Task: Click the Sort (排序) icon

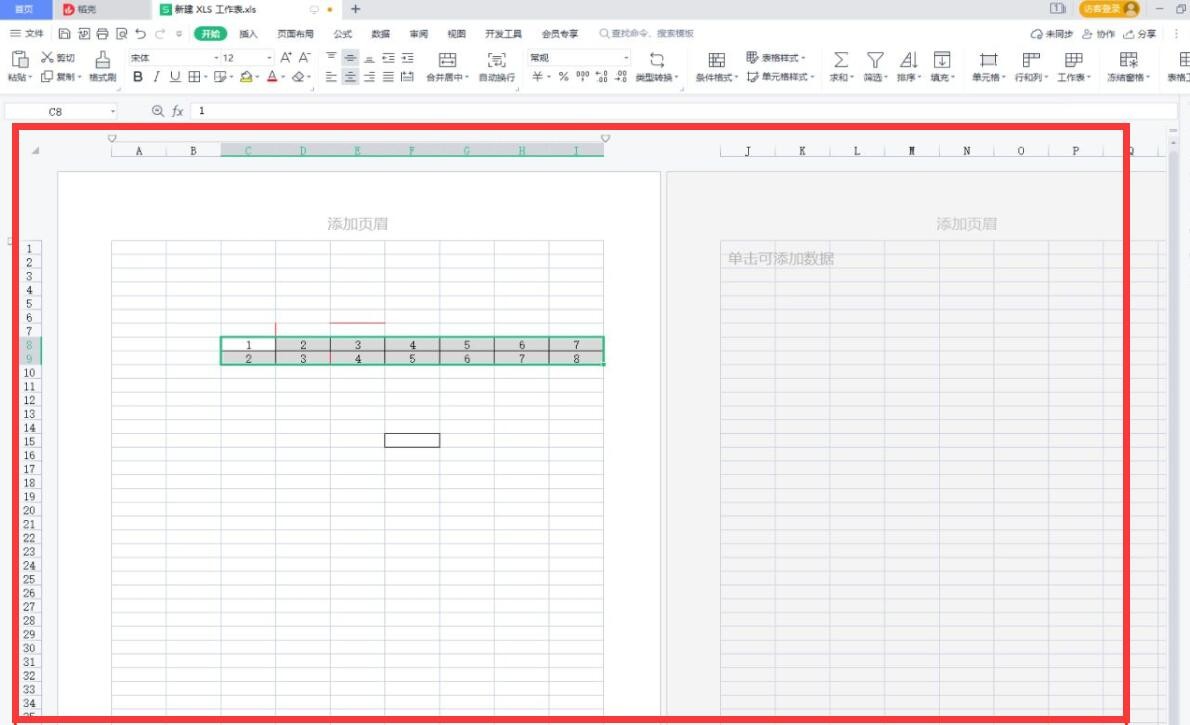Action: (909, 60)
